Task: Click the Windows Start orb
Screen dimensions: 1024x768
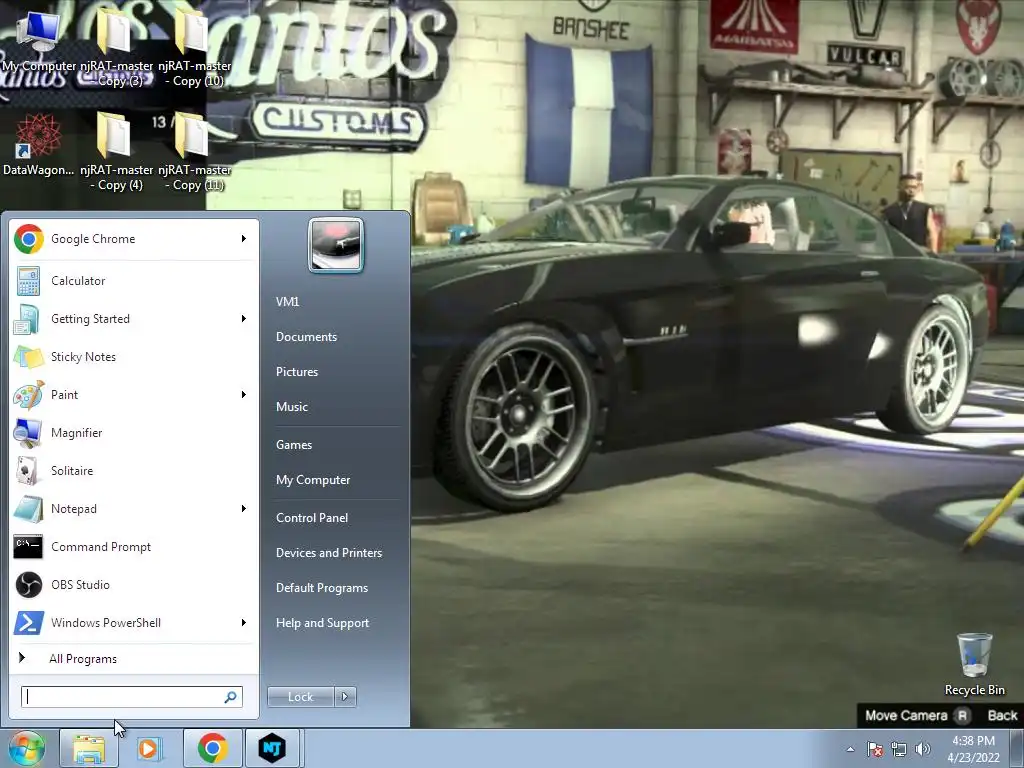Action: click(x=27, y=748)
